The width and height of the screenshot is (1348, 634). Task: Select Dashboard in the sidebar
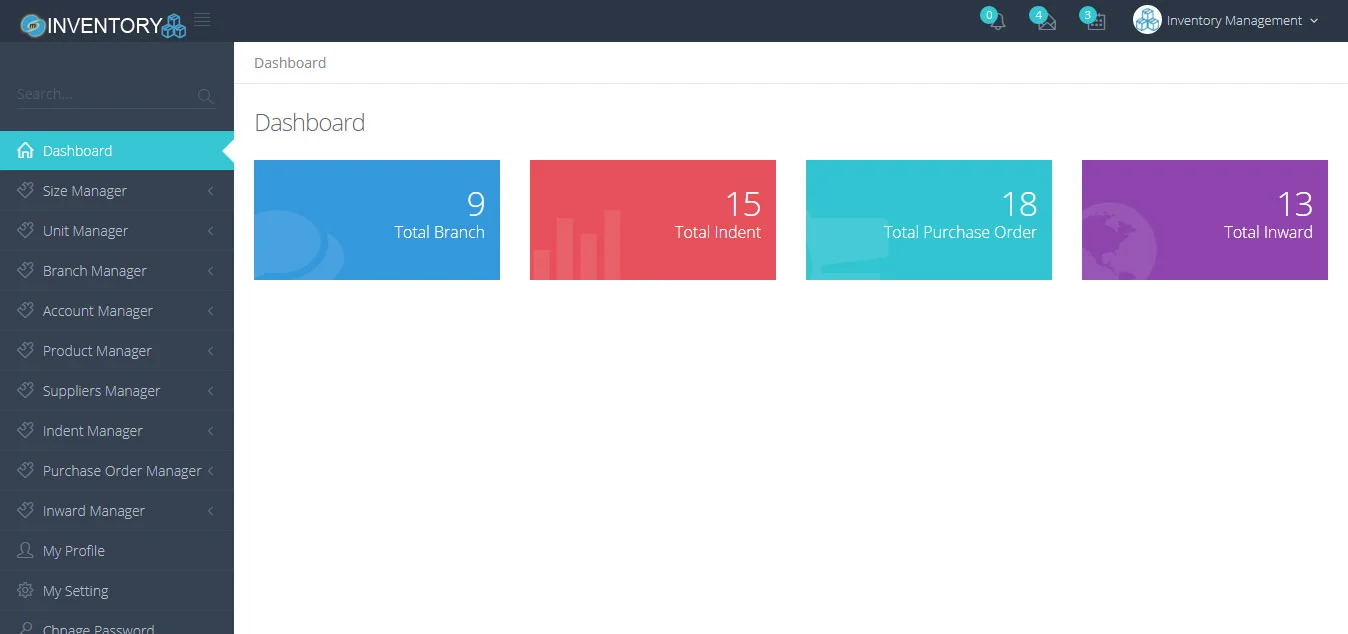[117, 151]
